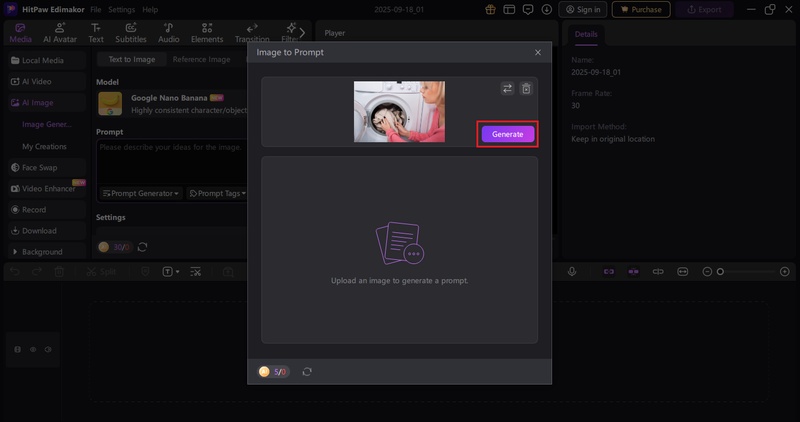
Task: Open My Creations
Action: tap(44, 146)
